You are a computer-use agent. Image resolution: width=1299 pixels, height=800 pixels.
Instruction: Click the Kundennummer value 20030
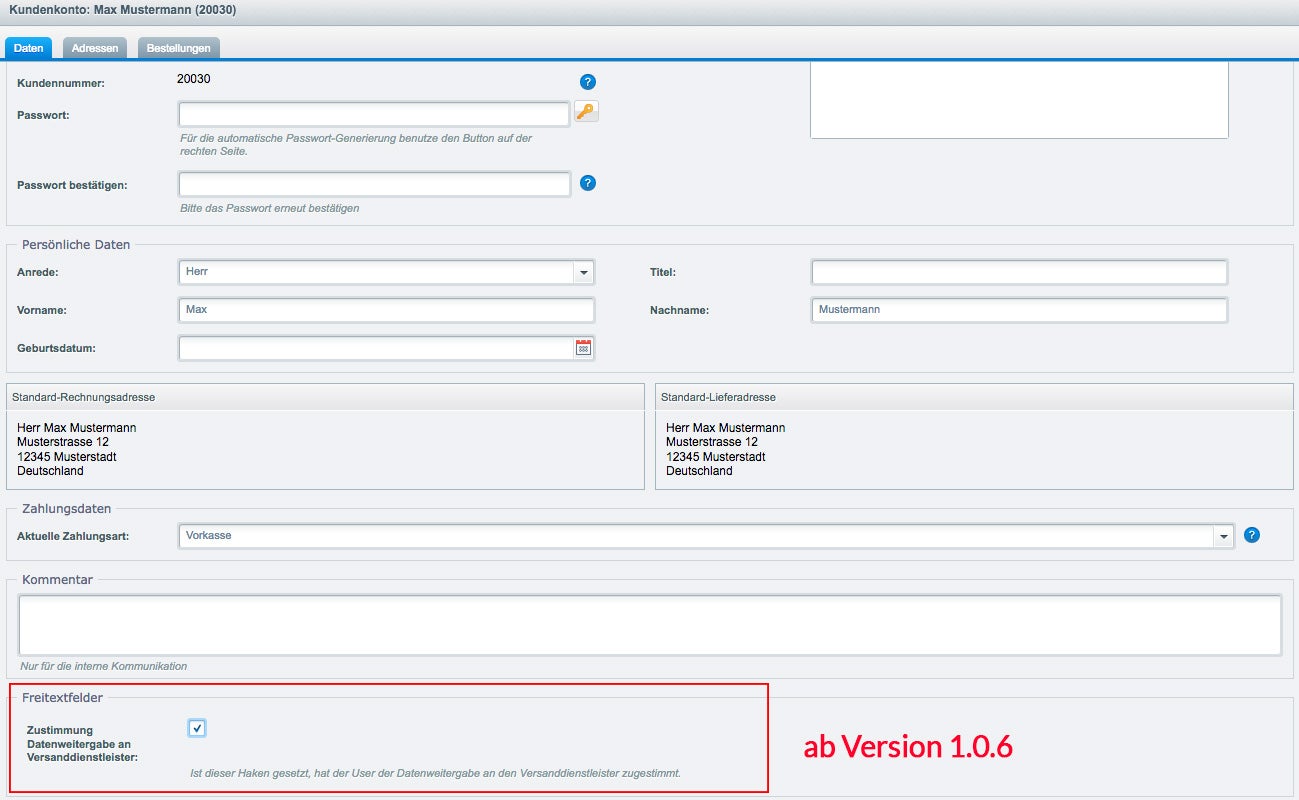tap(194, 79)
